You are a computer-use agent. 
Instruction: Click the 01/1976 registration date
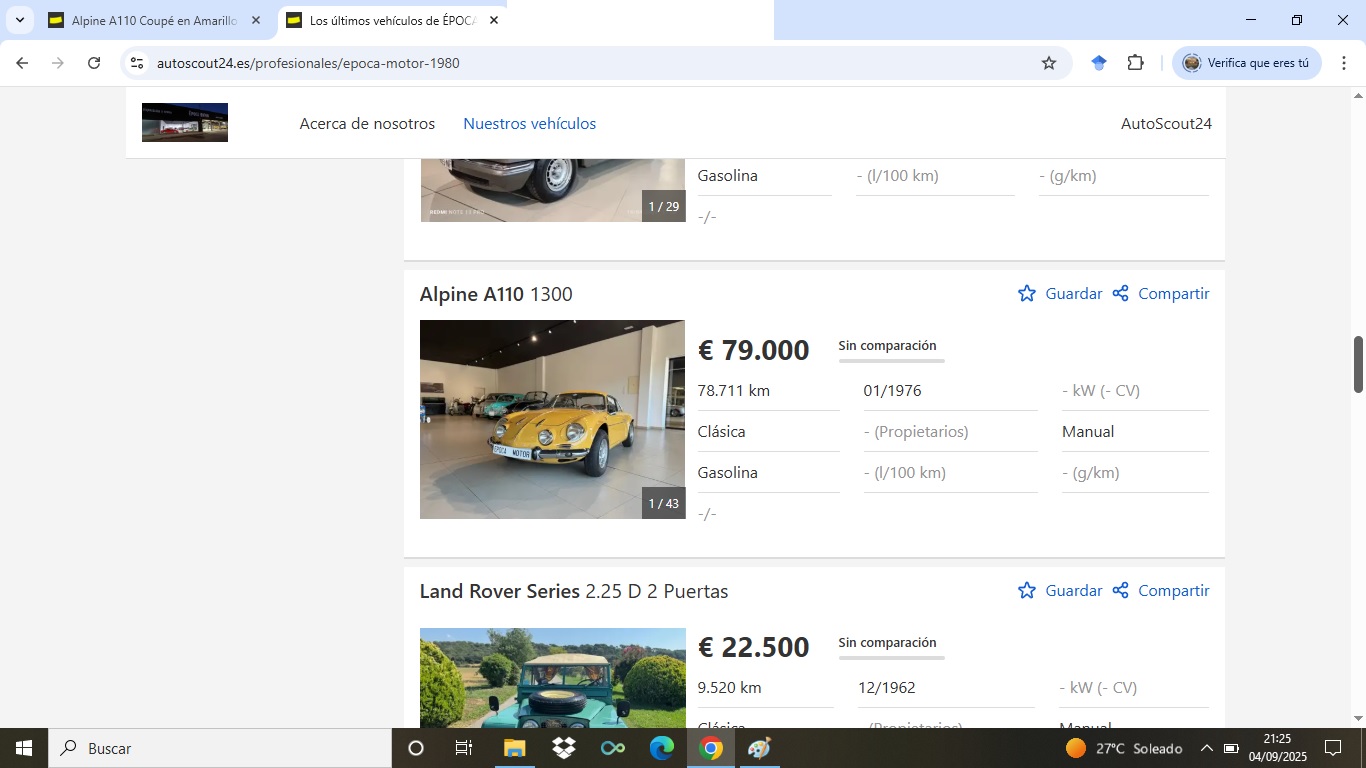[893, 391]
